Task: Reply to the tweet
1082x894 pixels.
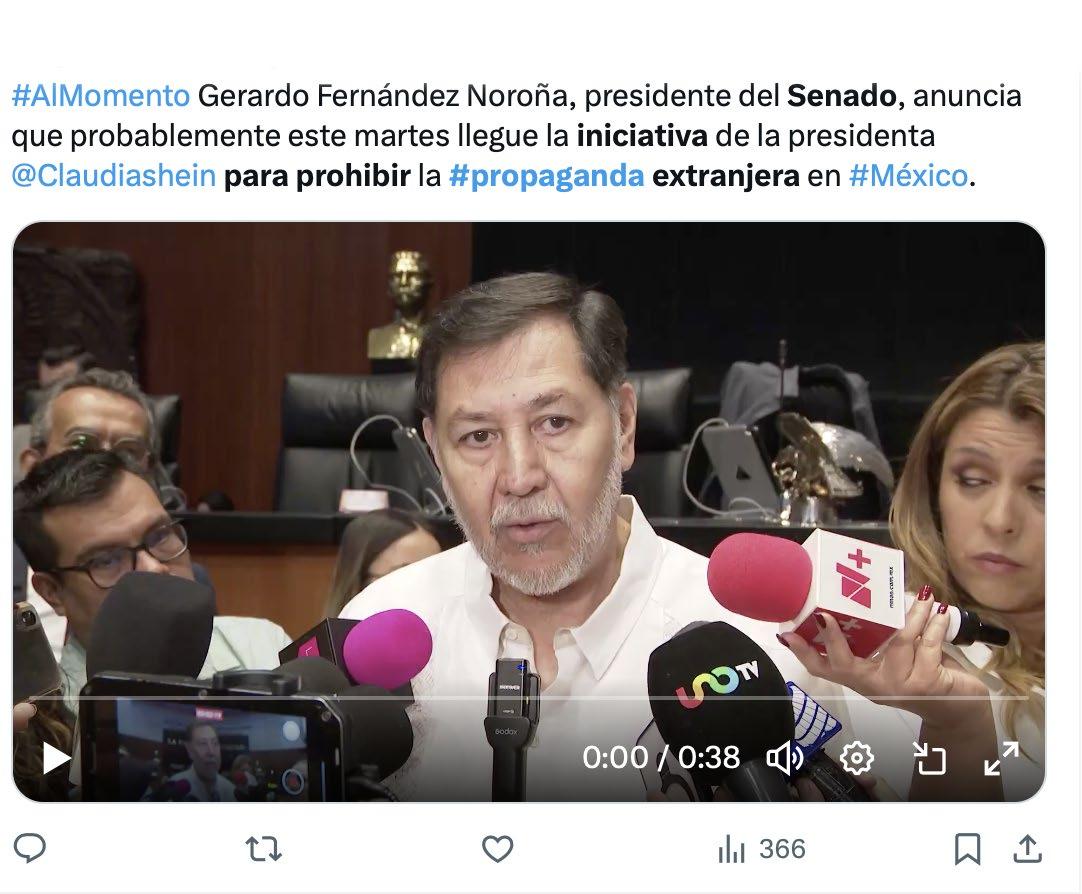Action: click(30, 848)
